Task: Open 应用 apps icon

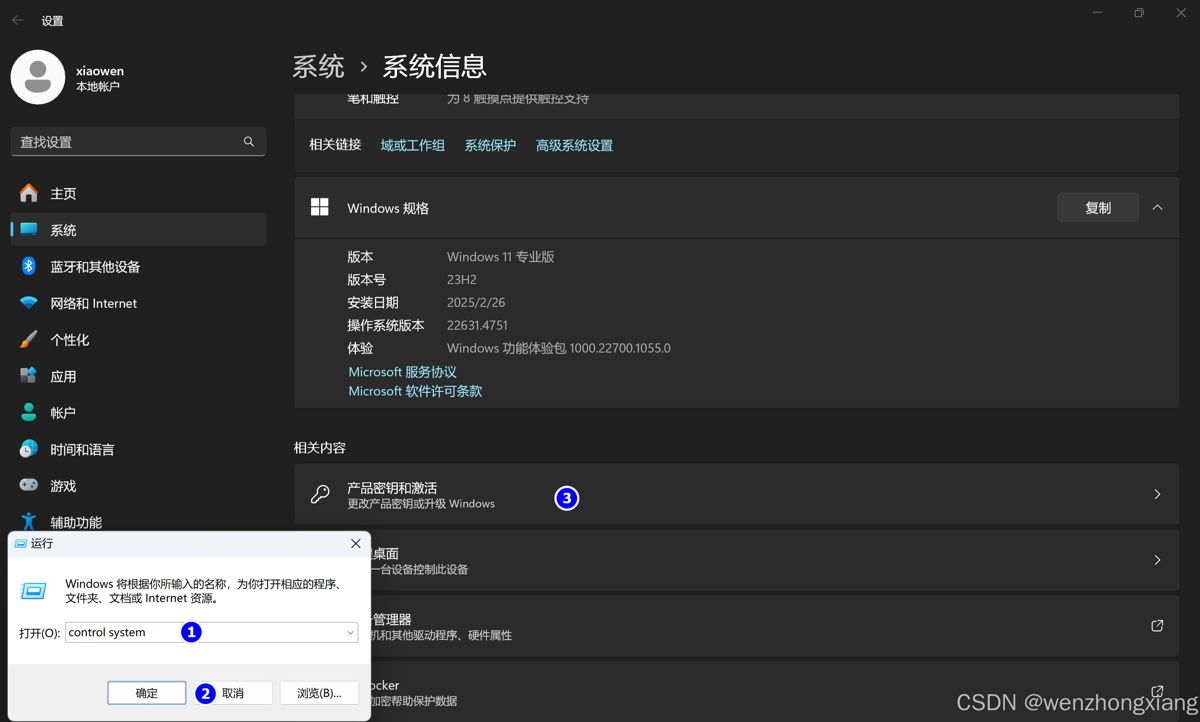Action: (29, 376)
